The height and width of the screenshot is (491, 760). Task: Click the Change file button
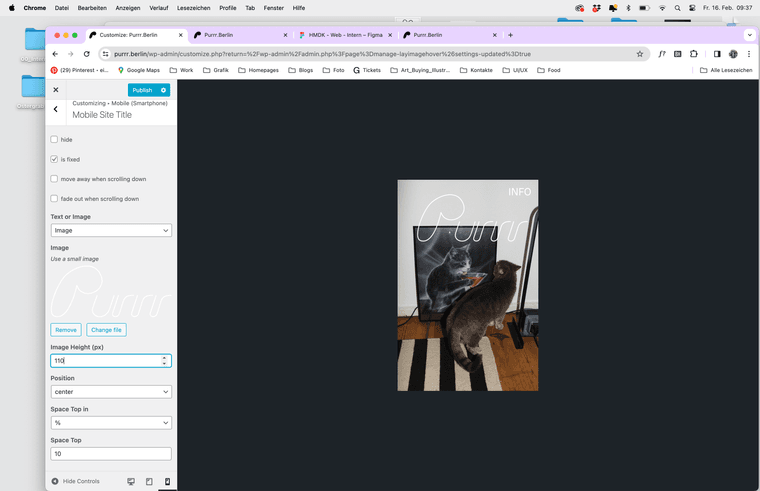pos(106,330)
